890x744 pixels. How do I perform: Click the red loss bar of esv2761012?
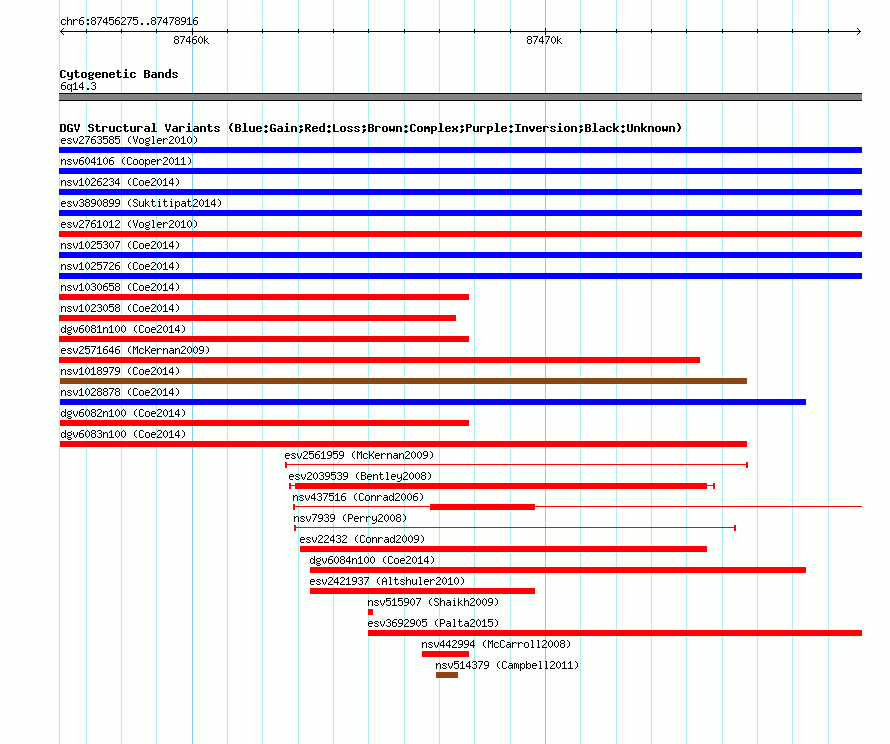(460, 234)
